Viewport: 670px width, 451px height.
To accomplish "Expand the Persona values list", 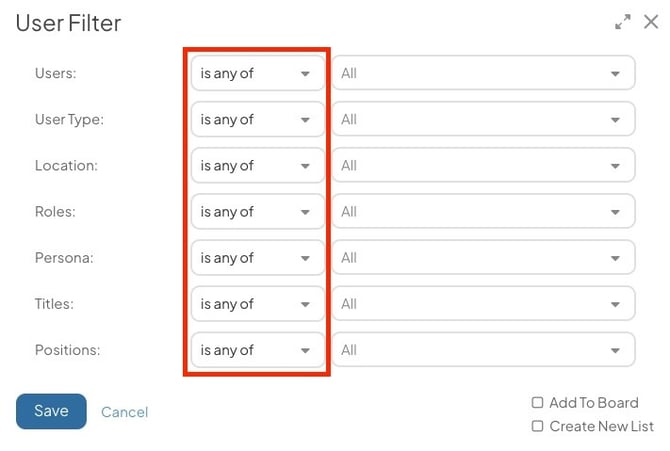I will 483,258.
